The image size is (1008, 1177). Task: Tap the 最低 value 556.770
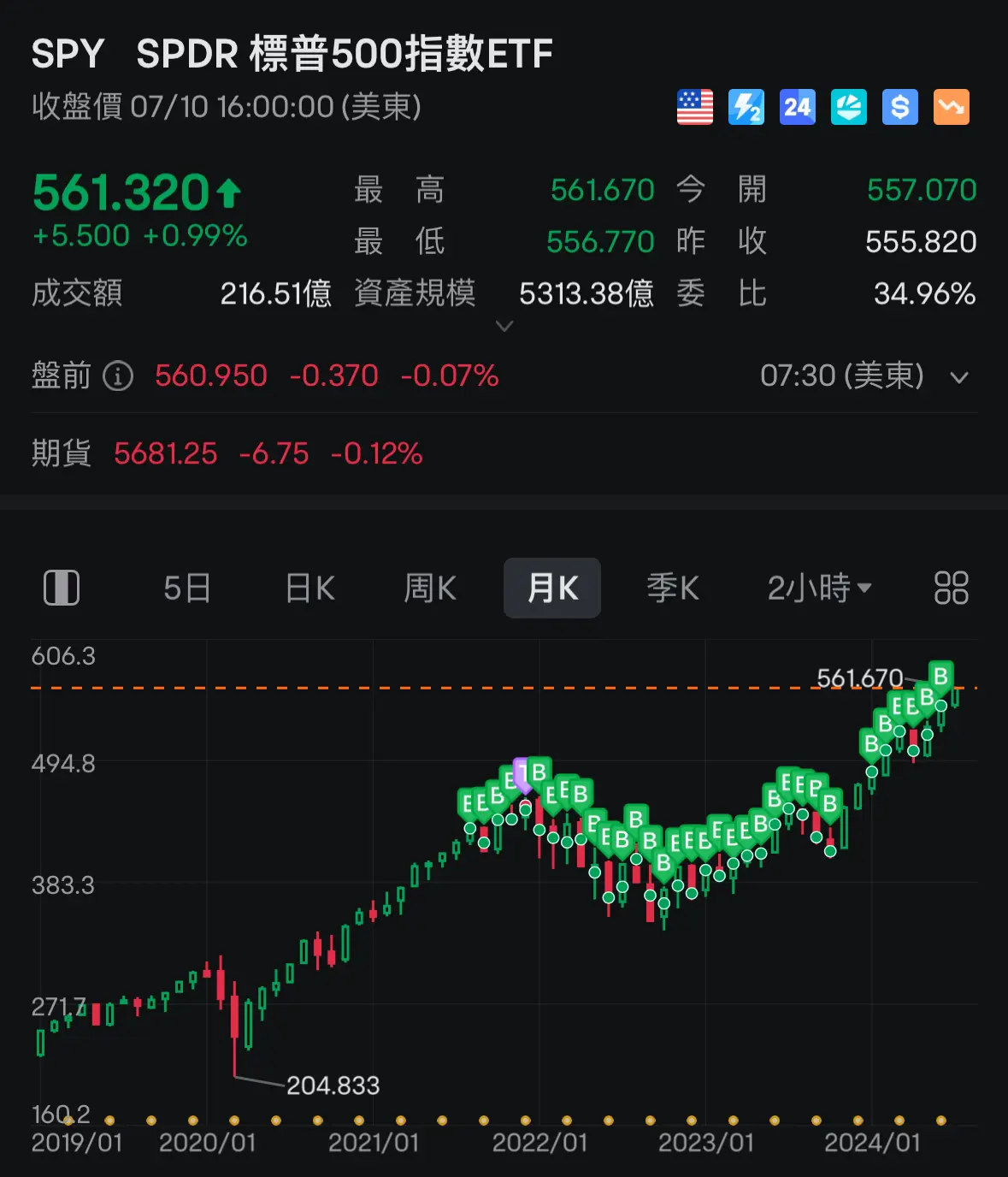point(600,242)
